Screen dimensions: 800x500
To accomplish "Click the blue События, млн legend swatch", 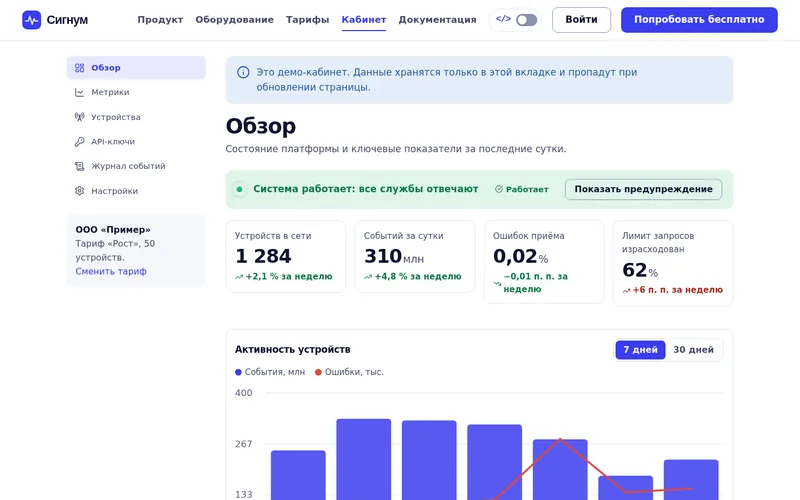I will 238,372.
